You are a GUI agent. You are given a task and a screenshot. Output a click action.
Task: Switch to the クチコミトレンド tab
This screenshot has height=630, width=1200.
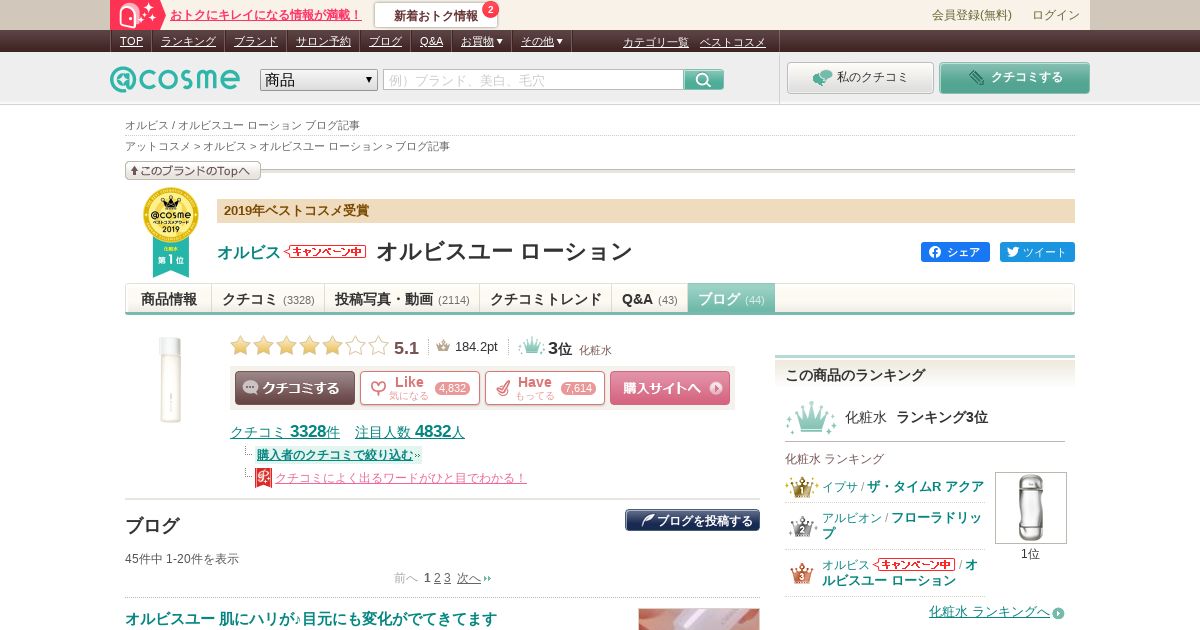pyautogui.click(x=546, y=298)
